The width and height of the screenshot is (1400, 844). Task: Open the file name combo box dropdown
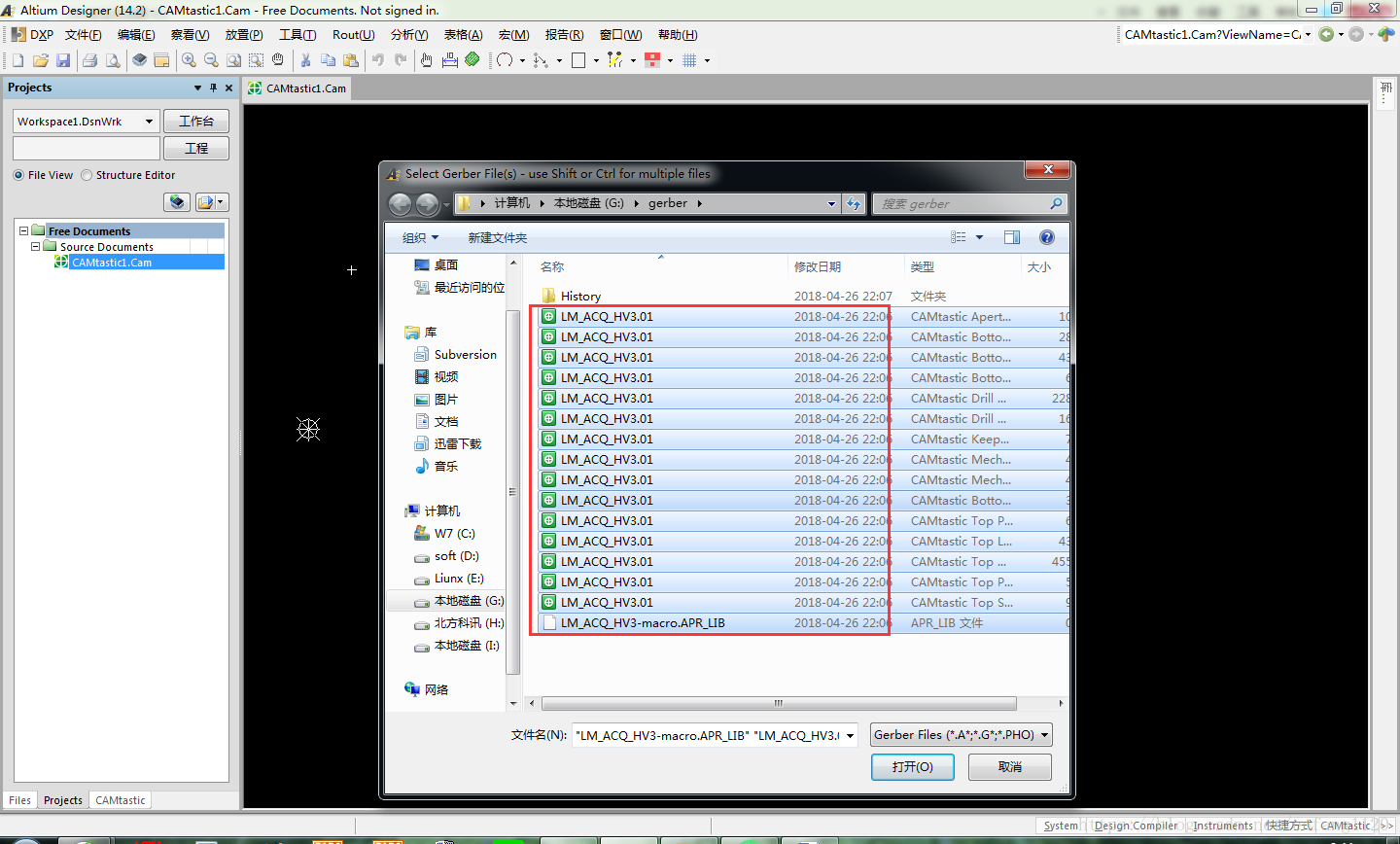(x=851, y=735)
